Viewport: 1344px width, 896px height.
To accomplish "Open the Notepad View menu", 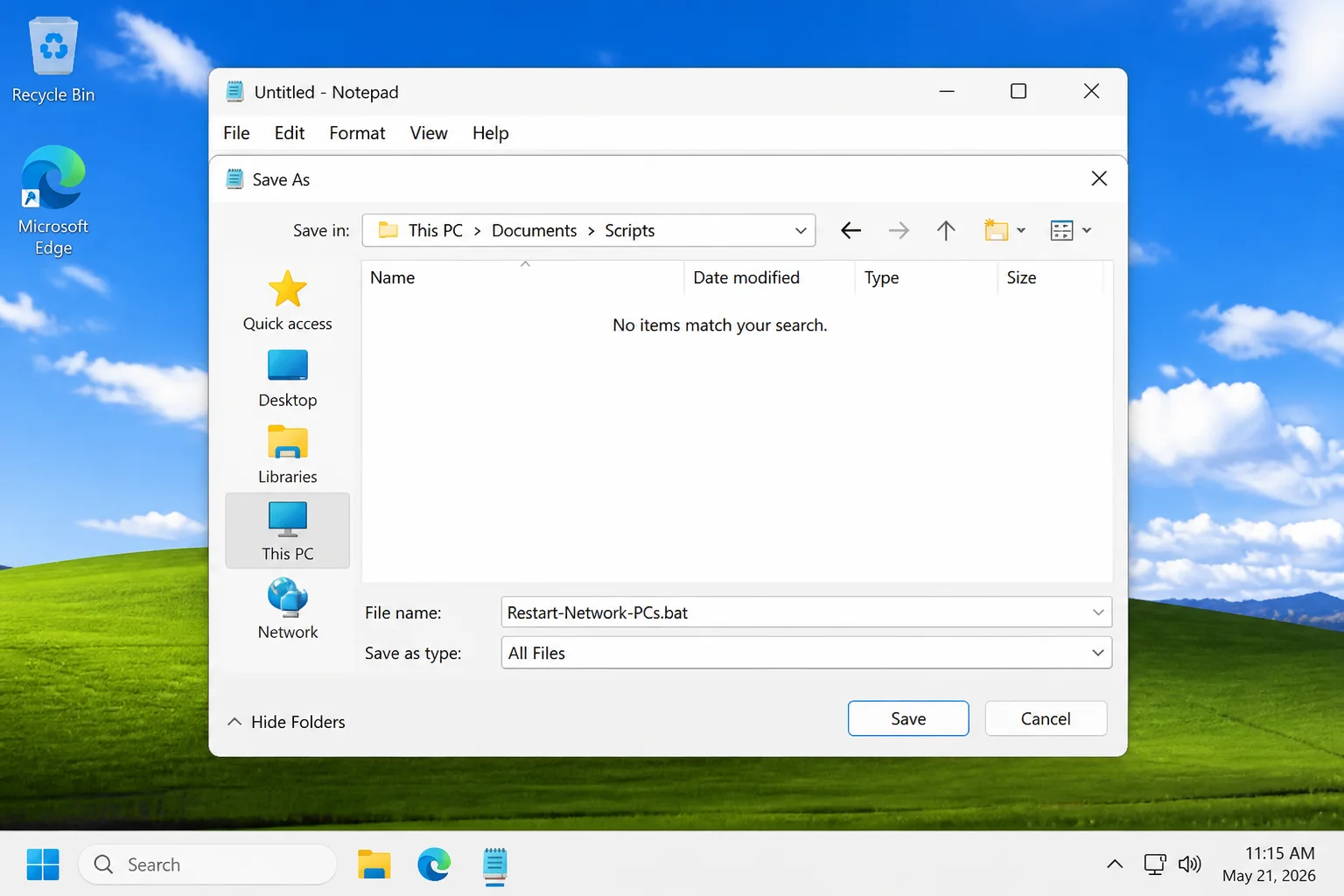I will (429, 133).
